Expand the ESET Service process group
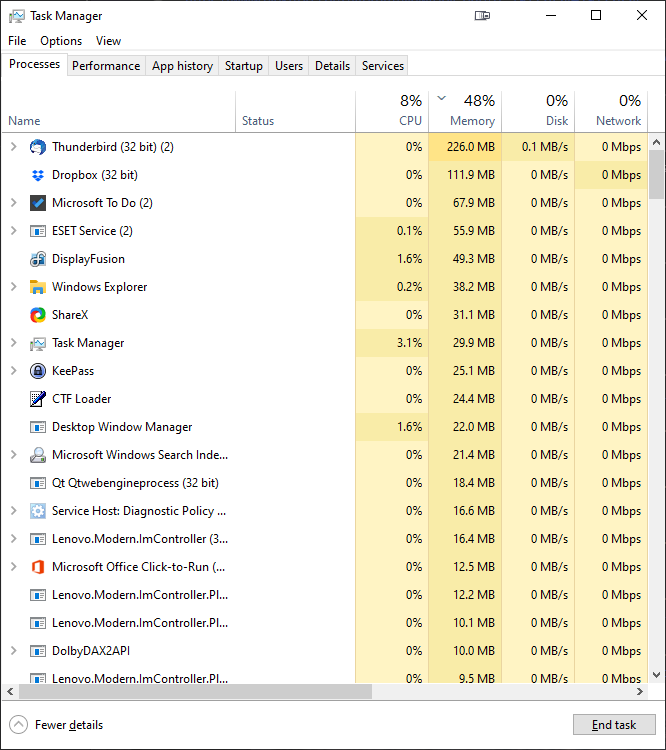This screenshot has width=666, height=750. [14, 231]
